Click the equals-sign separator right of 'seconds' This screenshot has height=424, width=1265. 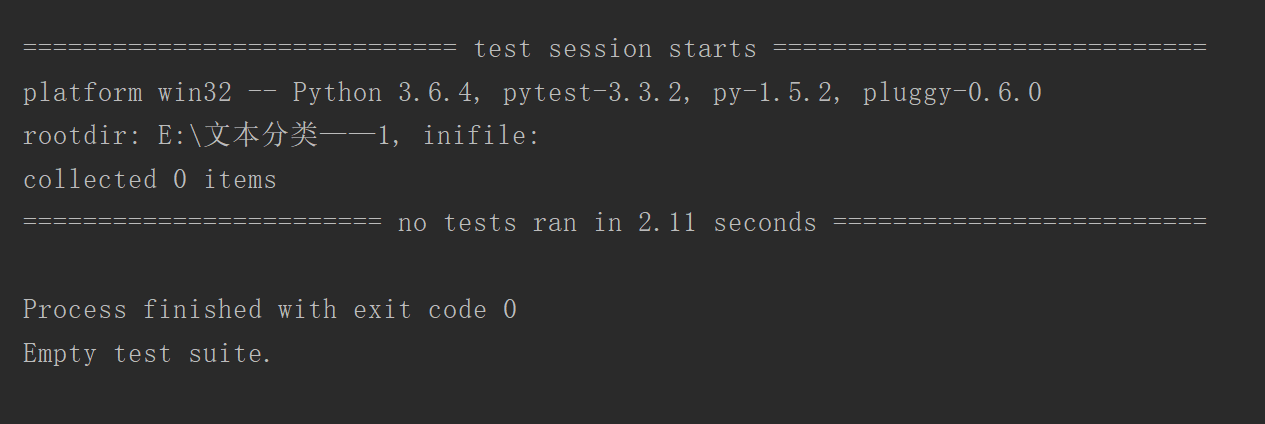tap(1020, 223)
